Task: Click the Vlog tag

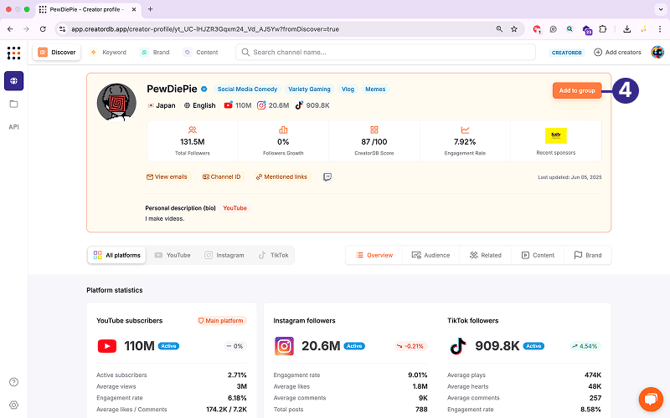Action: 348,89
